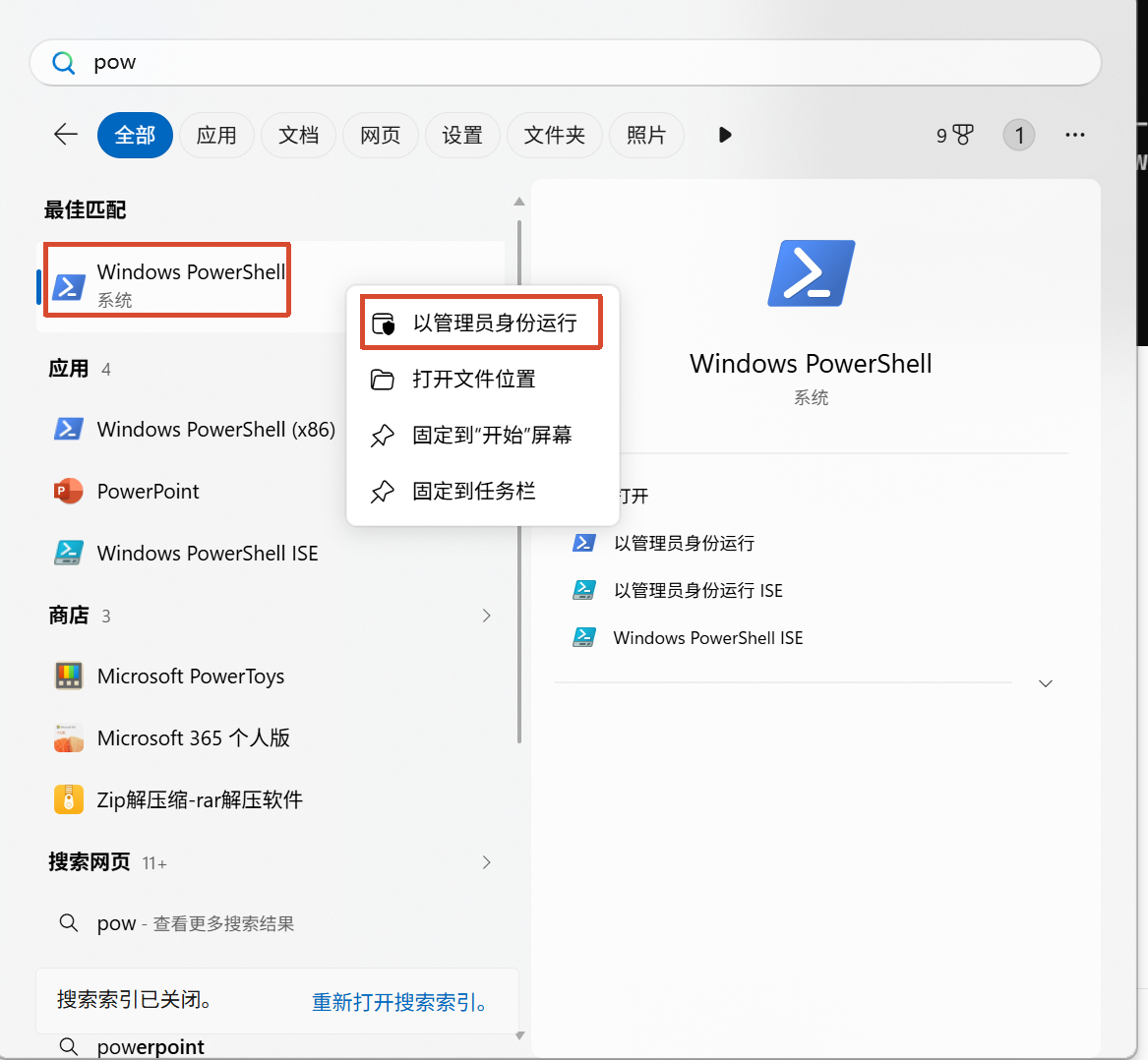Click the Microsoft PowerToys icon
The width and height of the screenshot is (1148, 1060).
click(69, 676)
